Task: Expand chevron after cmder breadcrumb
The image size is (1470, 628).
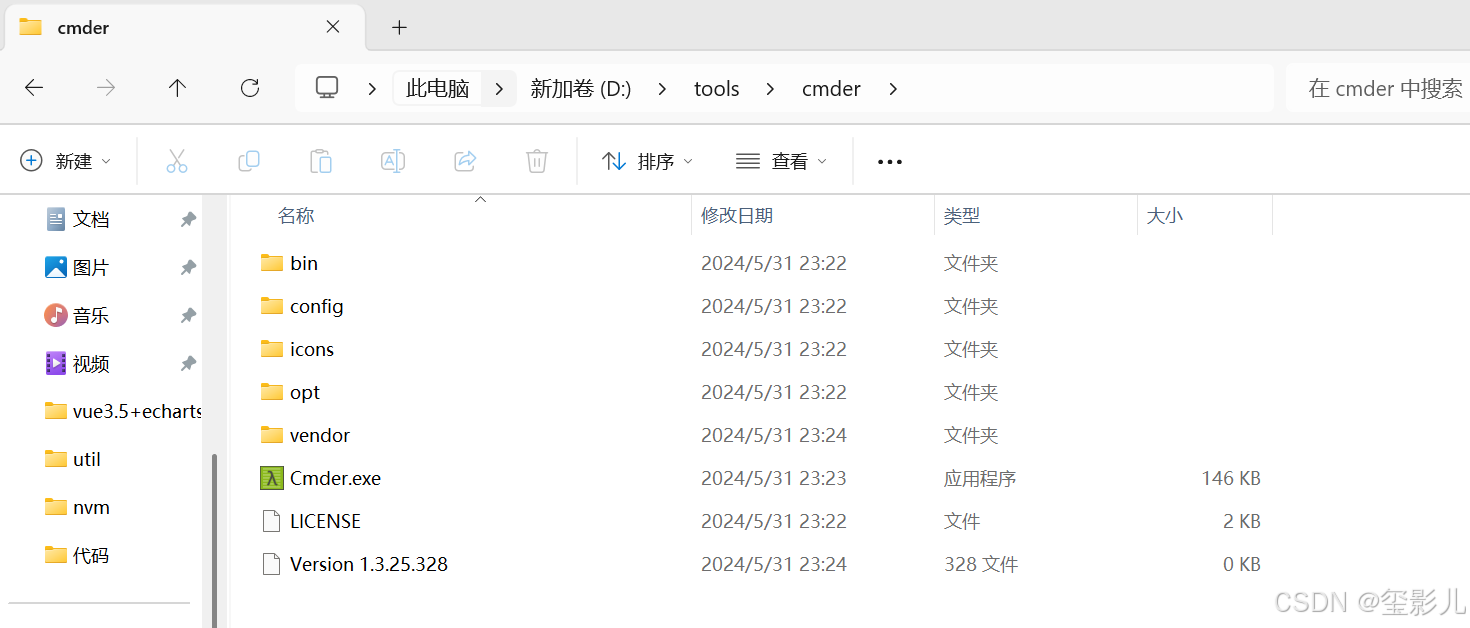Action: pyautogui.click(x=893, y=89)
